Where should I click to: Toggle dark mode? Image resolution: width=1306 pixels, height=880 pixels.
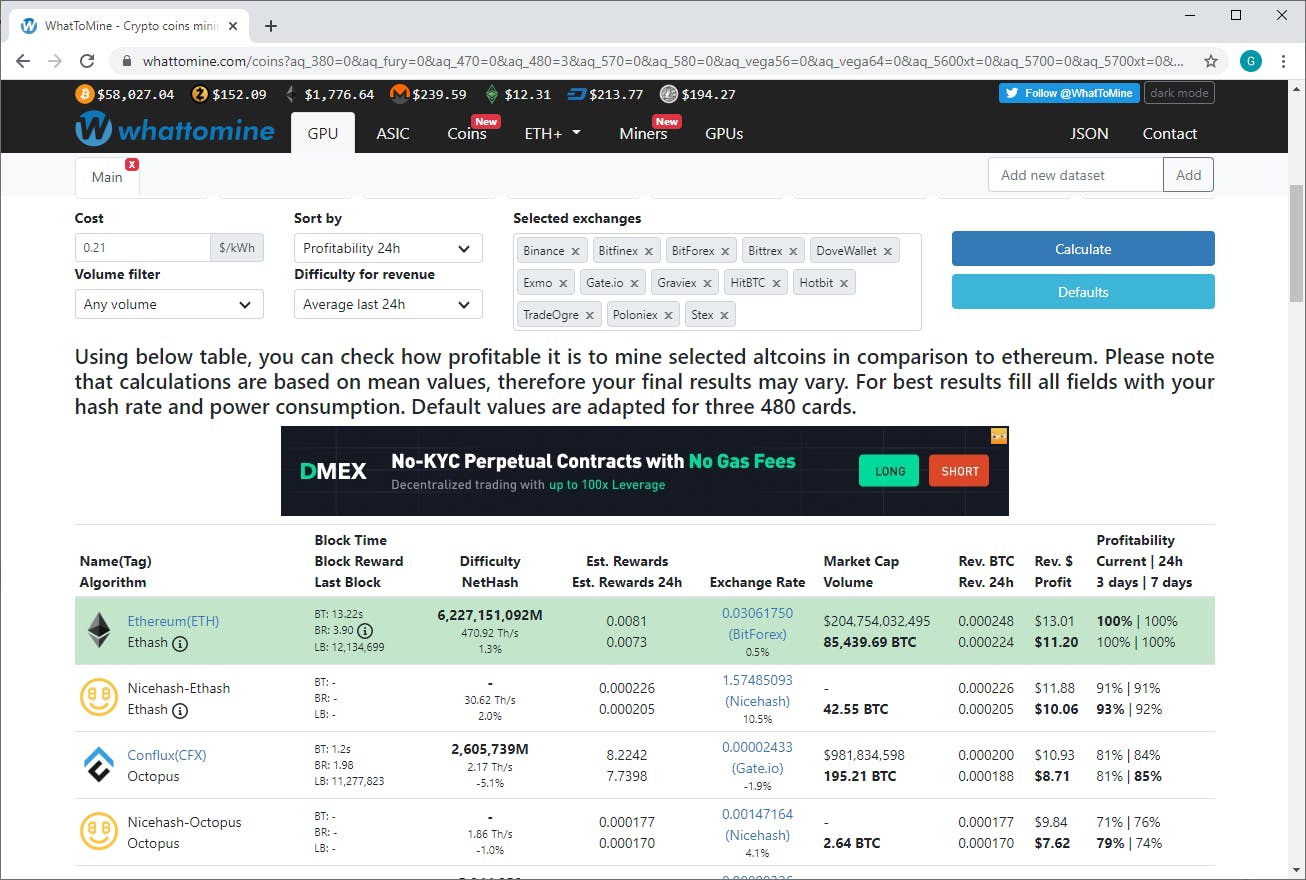[x=1179, y=93]
